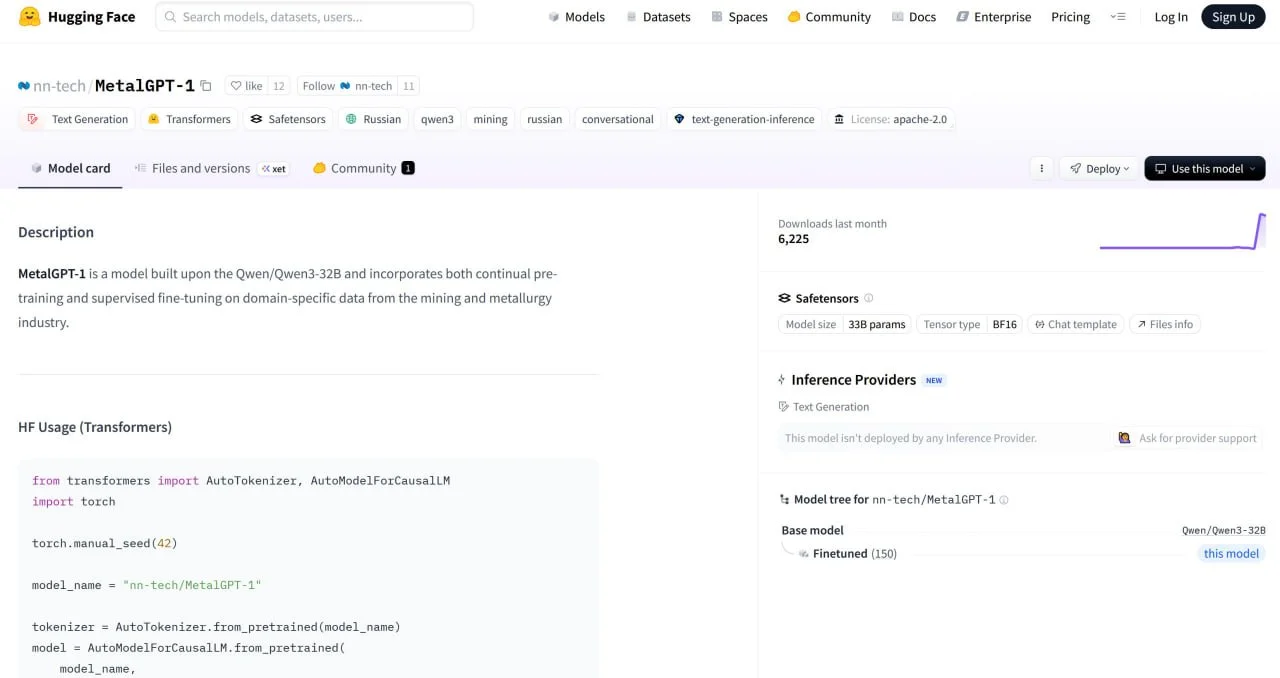1280x678 pixels.
Task: Click the Safetensors info circle icon
Action: [868, 298]
